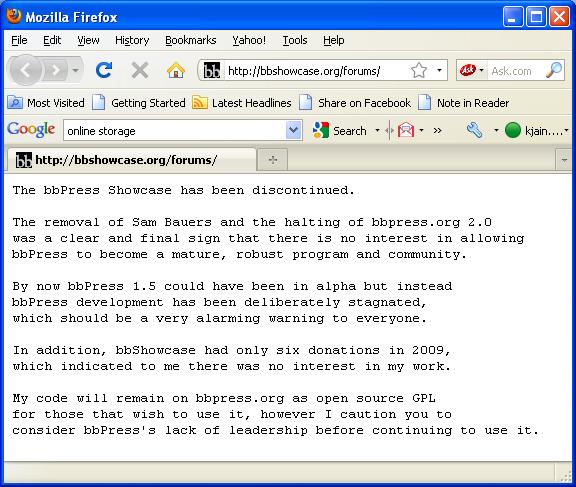Click the Ask search engine icon

468,70
